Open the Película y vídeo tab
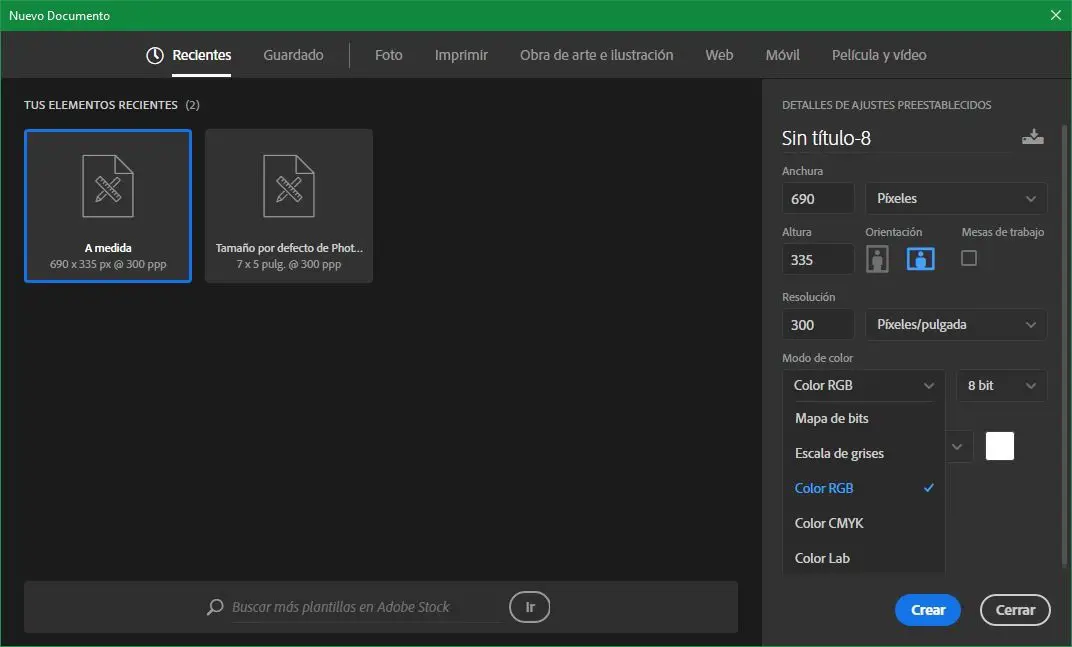 [x=879, y=55]
